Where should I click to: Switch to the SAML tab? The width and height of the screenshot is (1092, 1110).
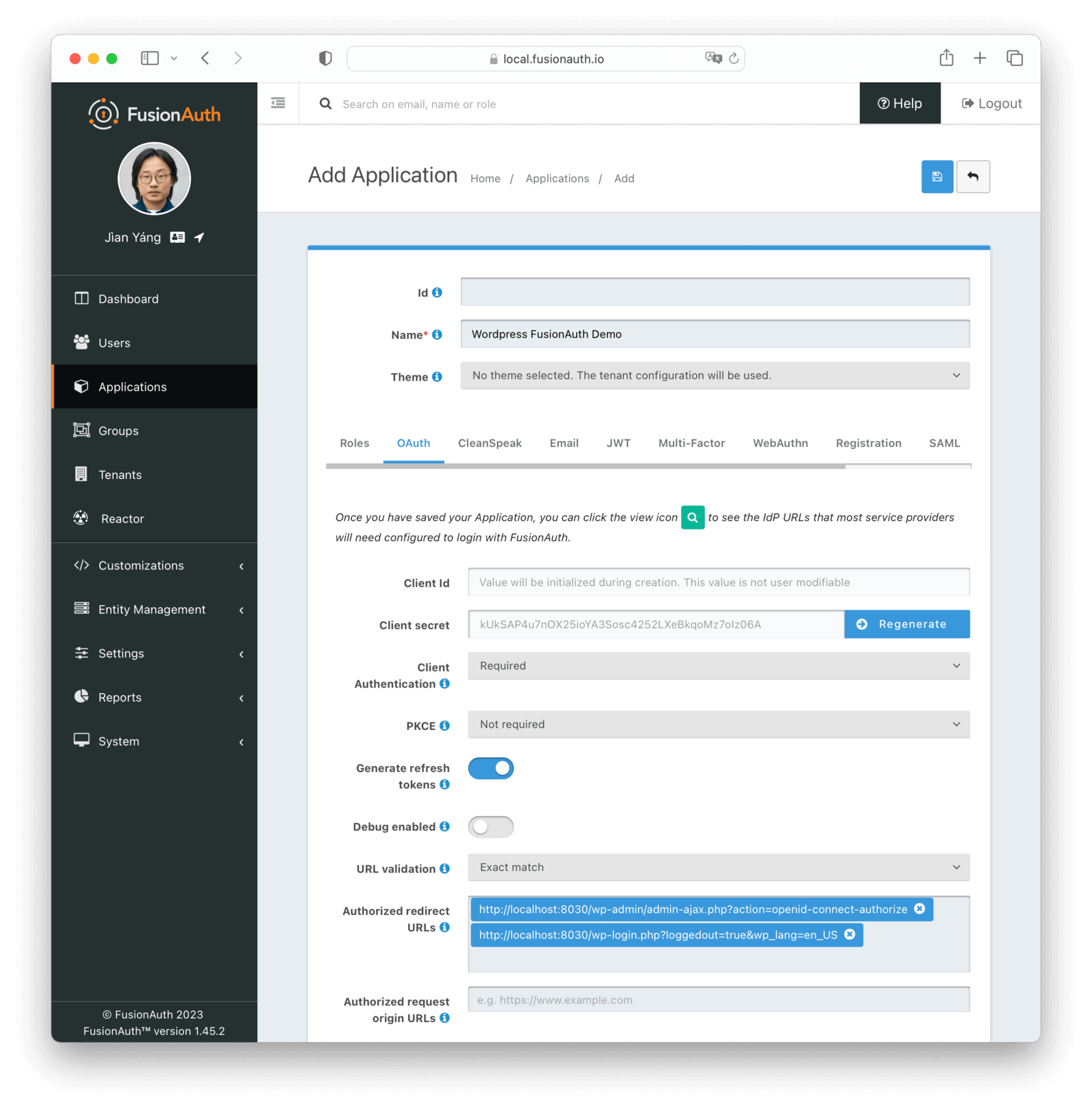944,443
